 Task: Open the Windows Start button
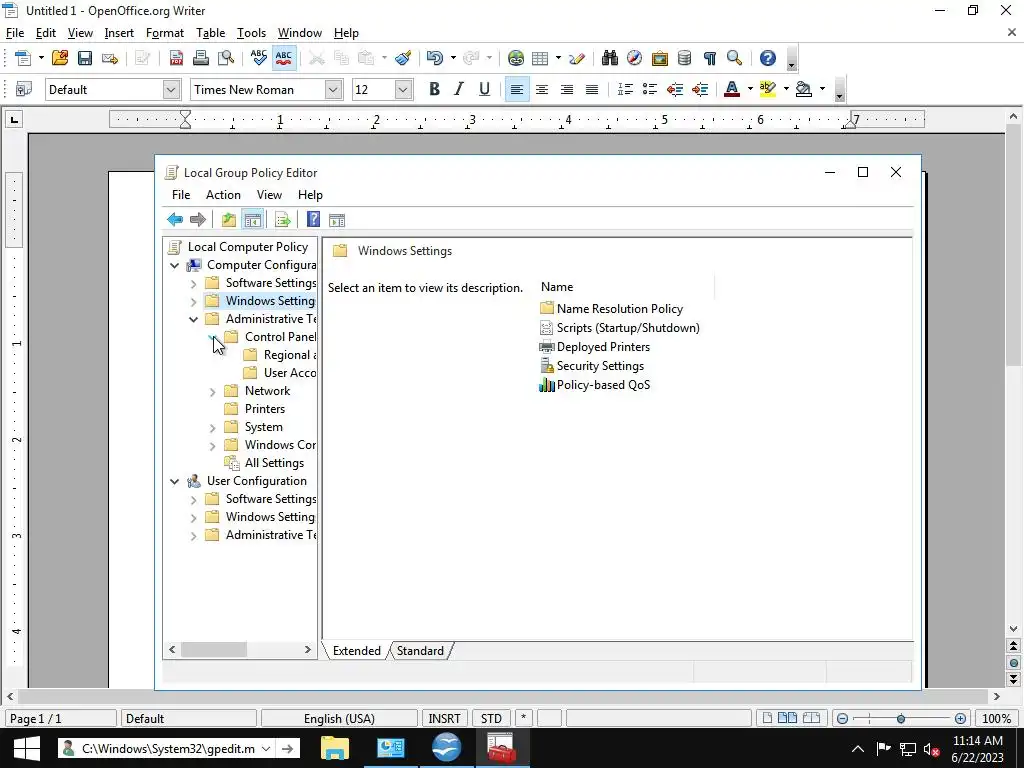click(x=27, y=748)
